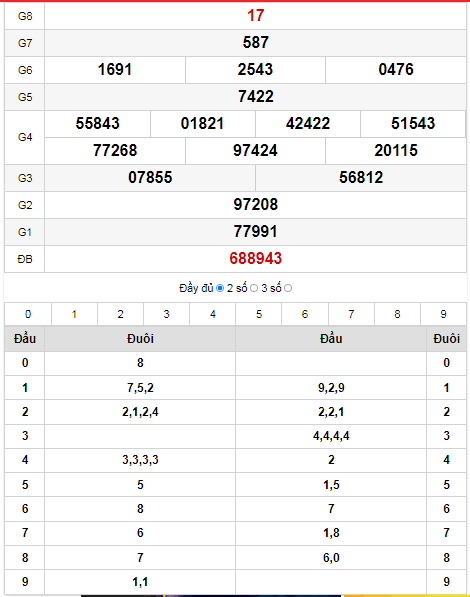Click the '1,5' head values cell
Screen dimensions: 470x597
(331, 485)
